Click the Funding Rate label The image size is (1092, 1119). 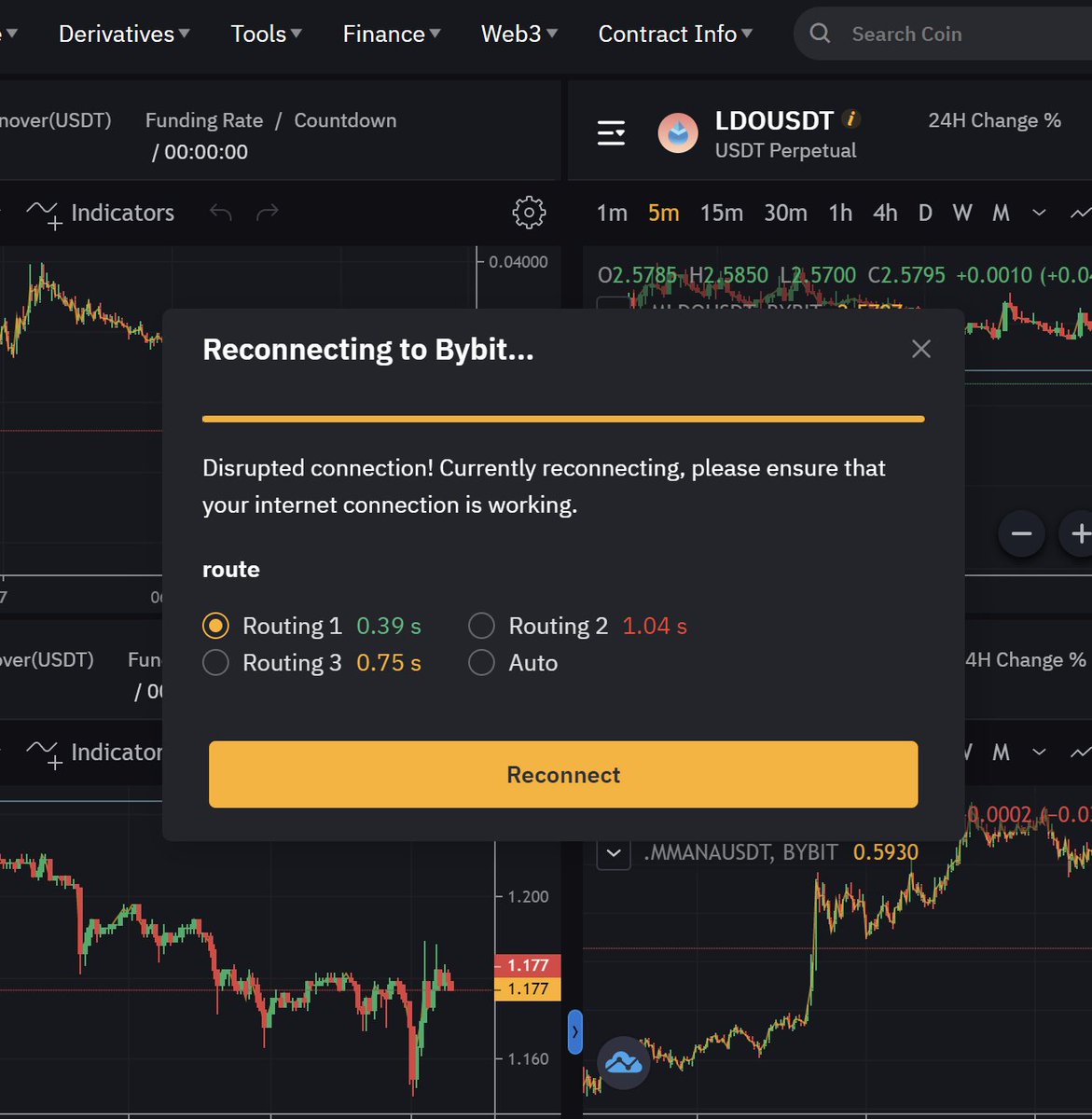coord(203,120)
